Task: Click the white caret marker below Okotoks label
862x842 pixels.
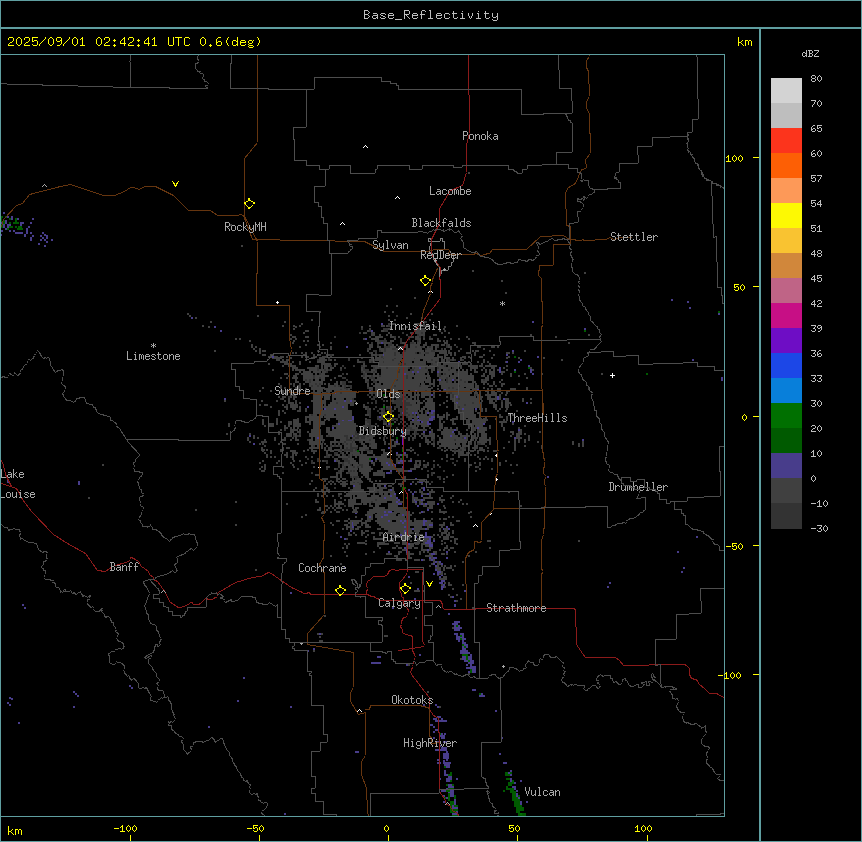Action: [360, 711]
